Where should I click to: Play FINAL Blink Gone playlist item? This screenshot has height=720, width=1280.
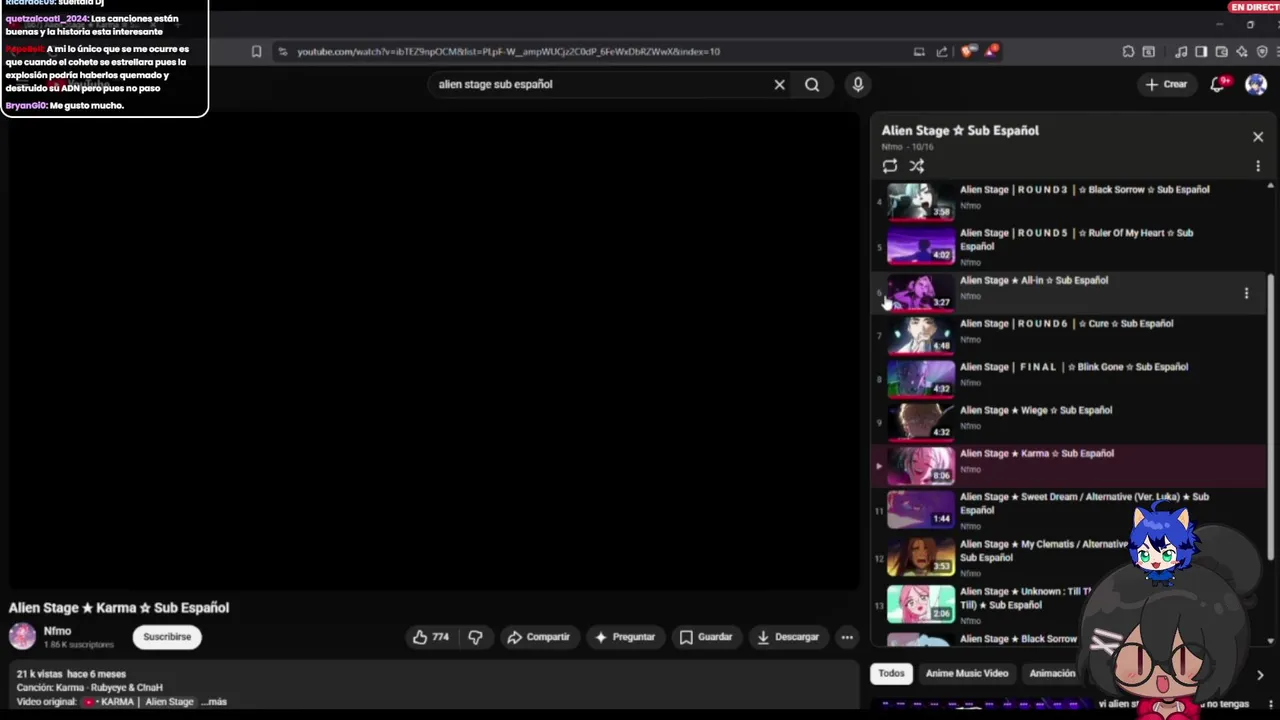1070,378
